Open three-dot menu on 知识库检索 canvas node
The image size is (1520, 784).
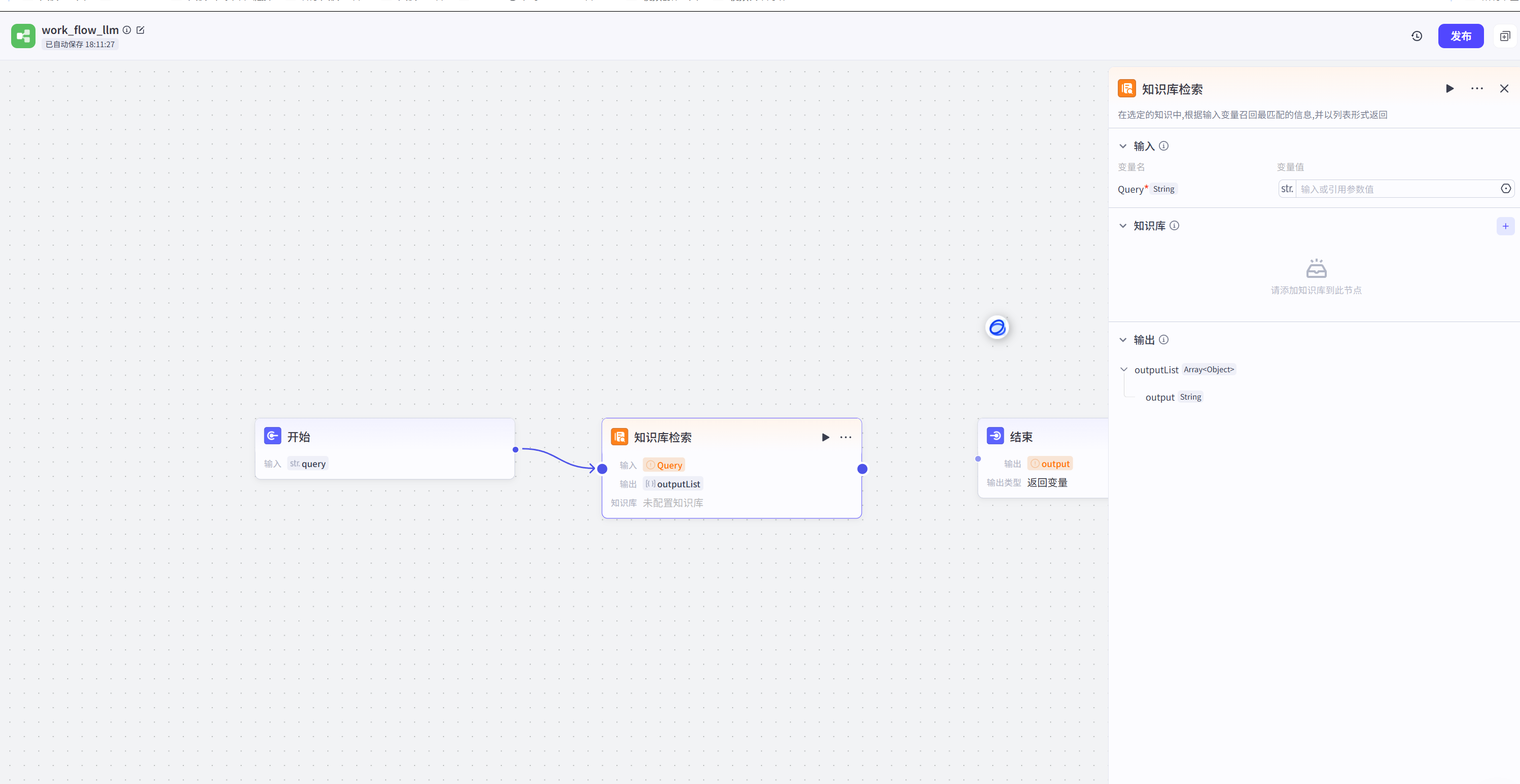tap(845, 437)
